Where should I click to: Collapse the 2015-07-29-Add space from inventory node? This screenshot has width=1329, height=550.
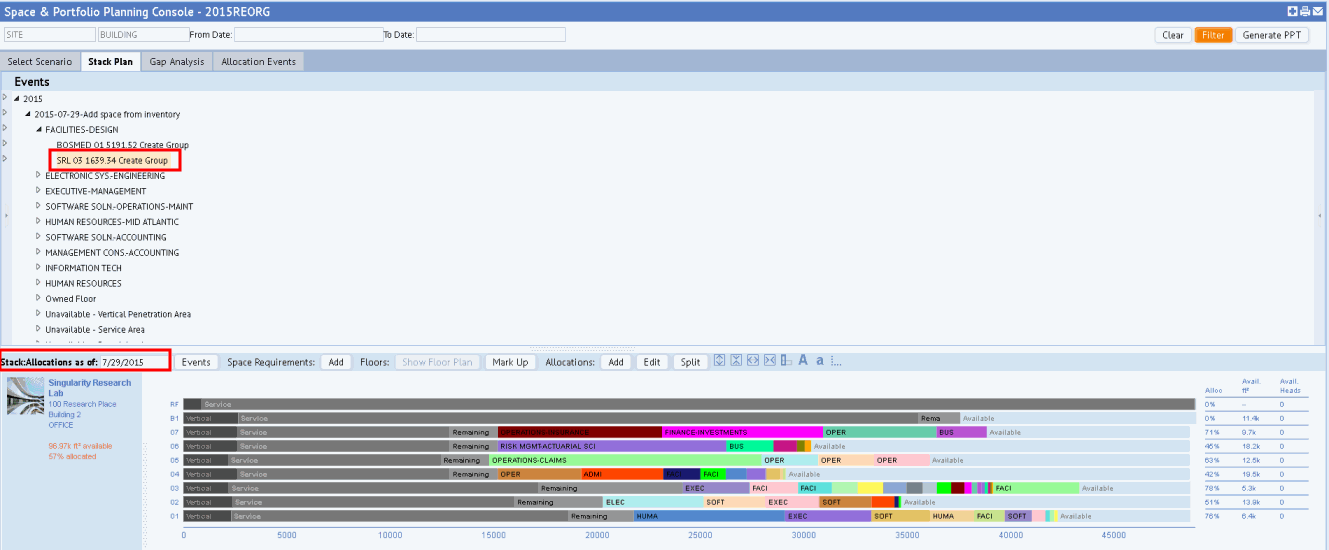point(29,114)
